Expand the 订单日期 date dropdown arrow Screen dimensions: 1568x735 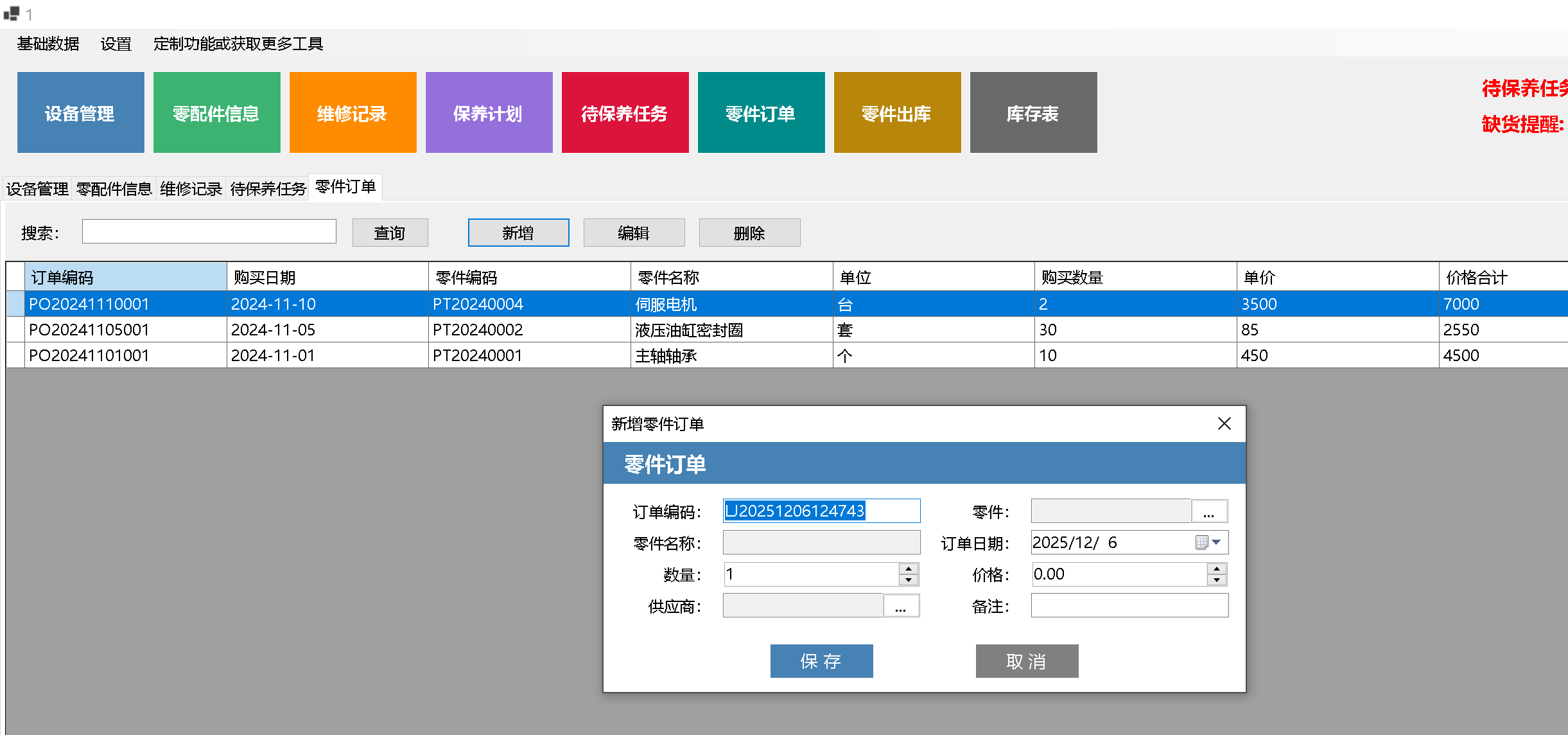point(1216,543)
